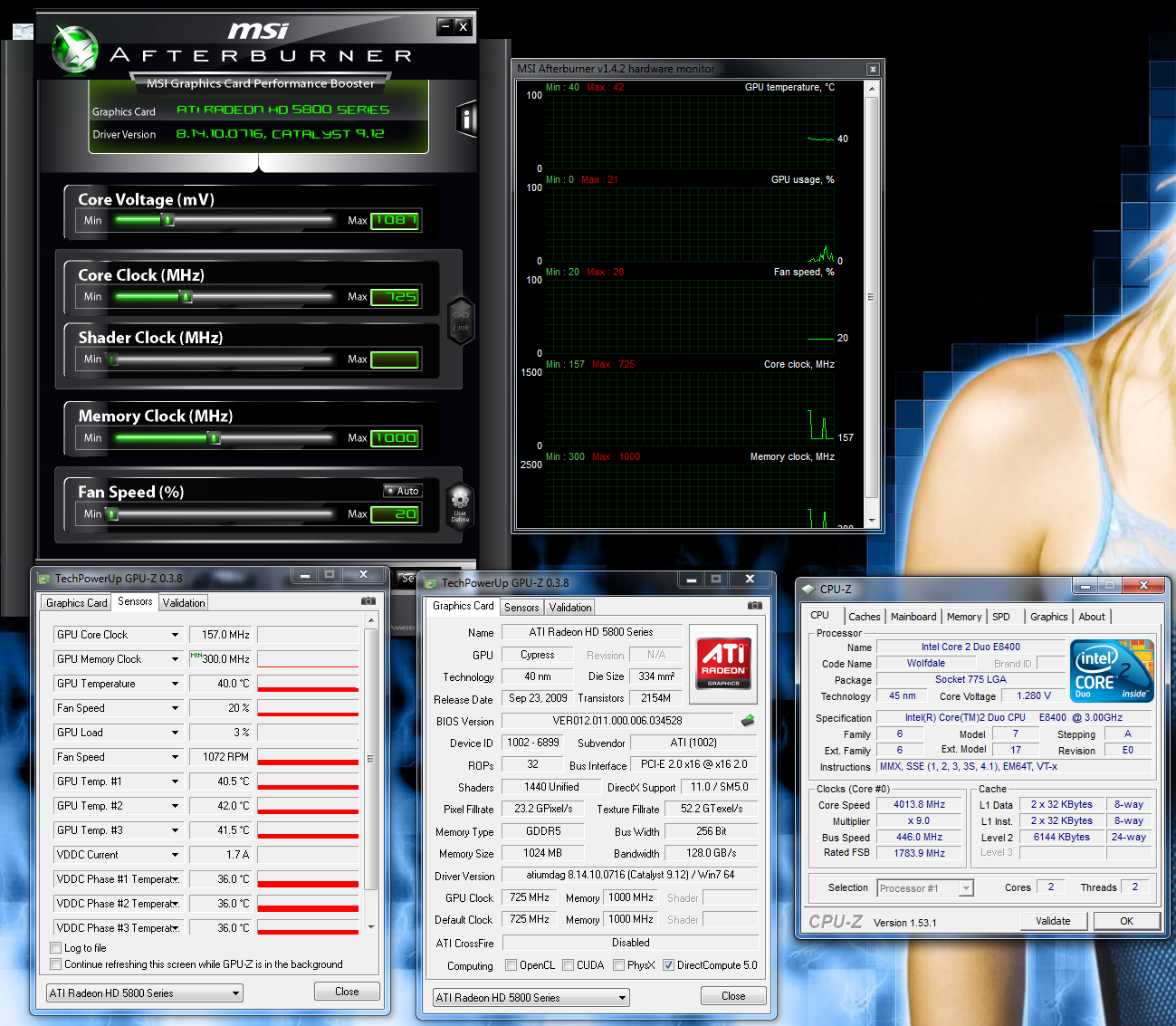The width and height of the screenshot is (1176, 1026).
Task: Open Graphics Card tab in GPU-Z Sensors window
Action: pos(76,603)
